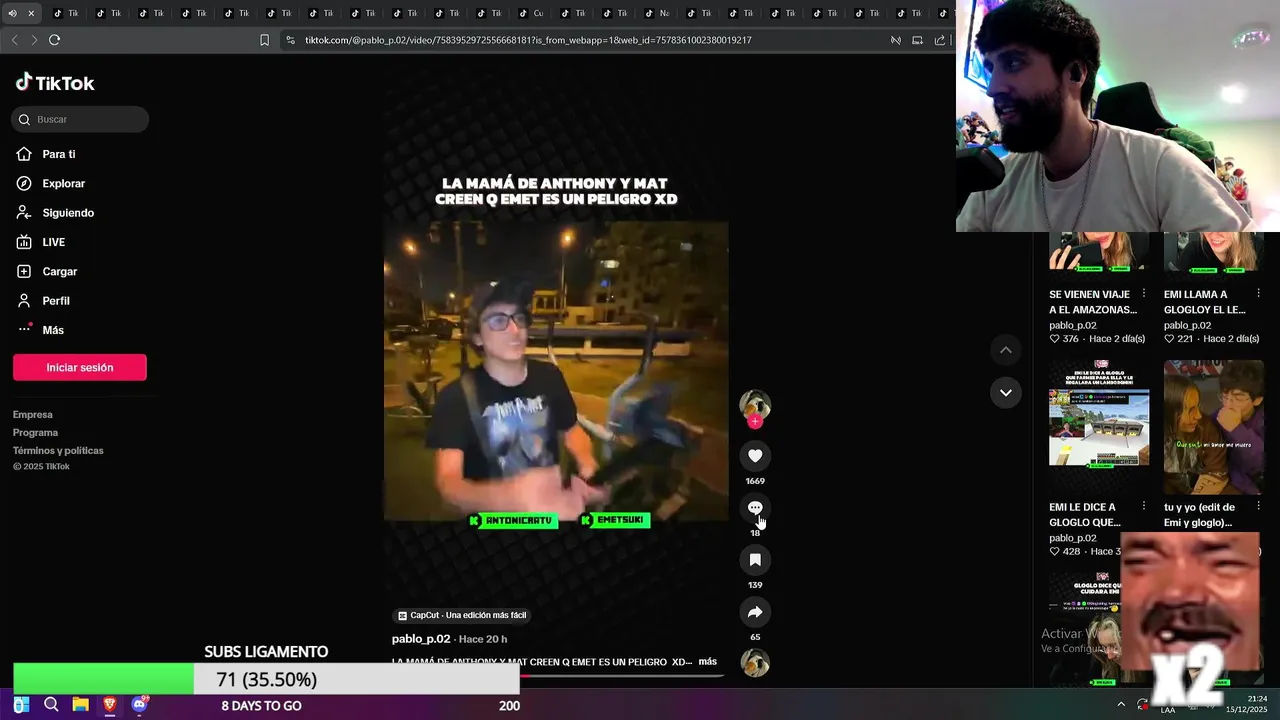
Task: Go forward in browser history
Action: [x=34, y=40]
